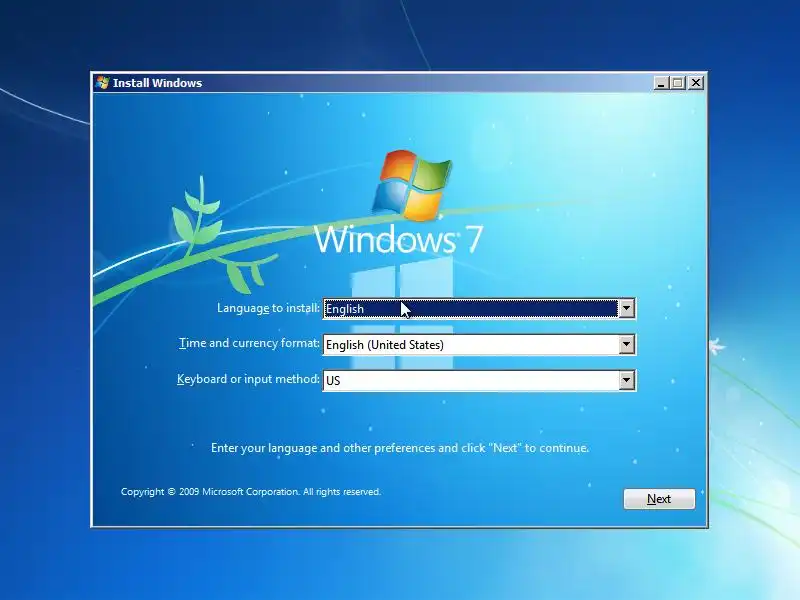
Task: Click the 'Keyboard or input method:' label
Action: click(248, 379)
